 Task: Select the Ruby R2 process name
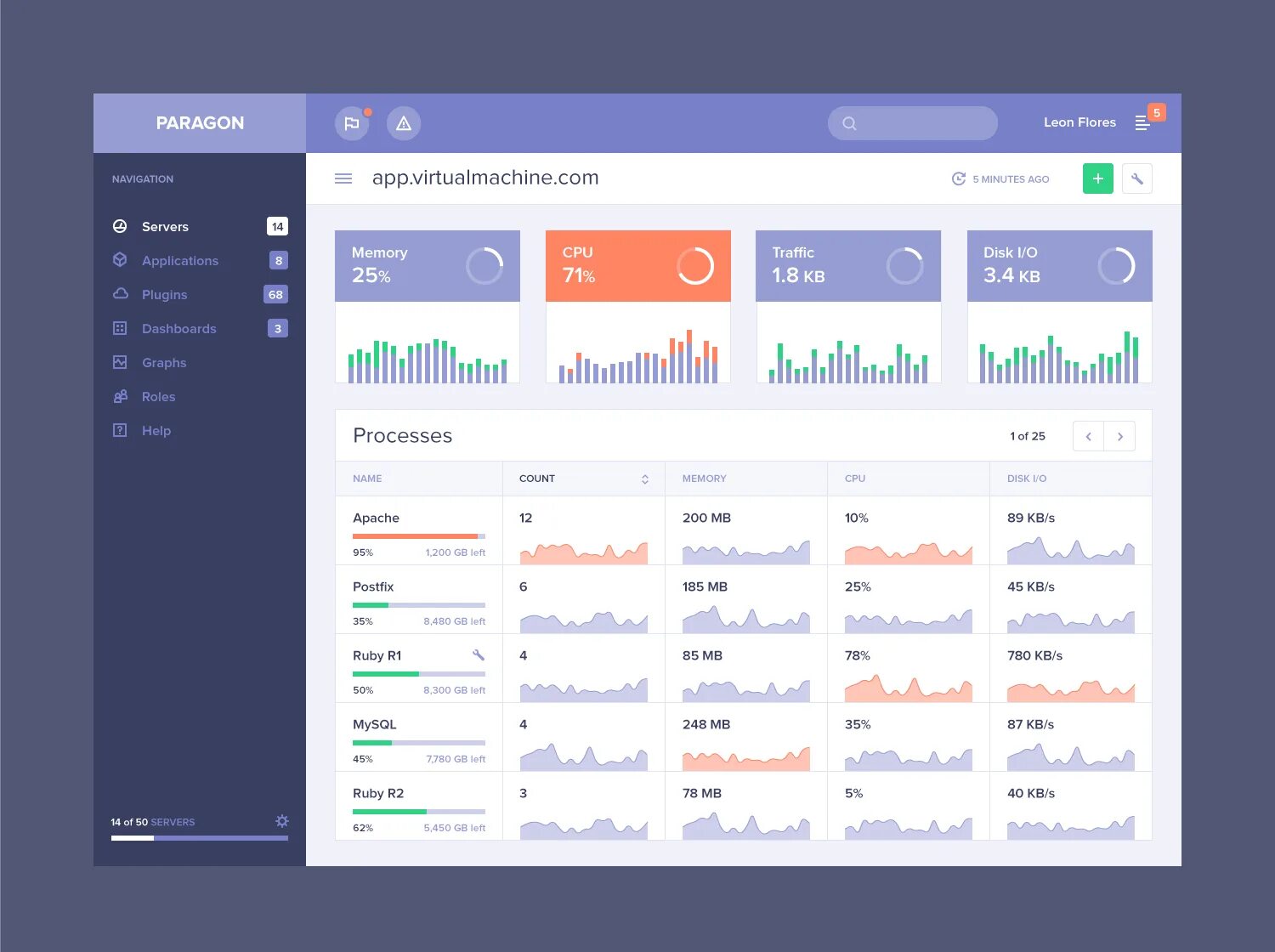[x=378, y=793]
